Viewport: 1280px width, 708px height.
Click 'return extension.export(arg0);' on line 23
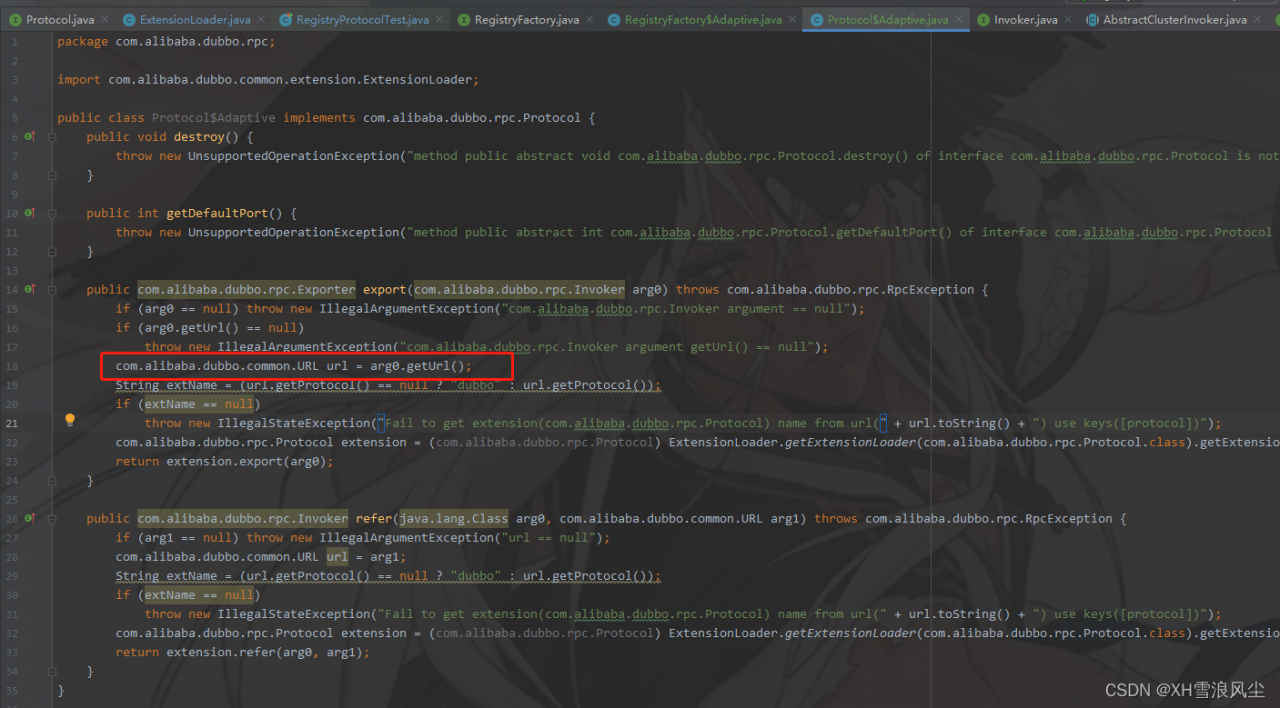click(x=224, y=462)
